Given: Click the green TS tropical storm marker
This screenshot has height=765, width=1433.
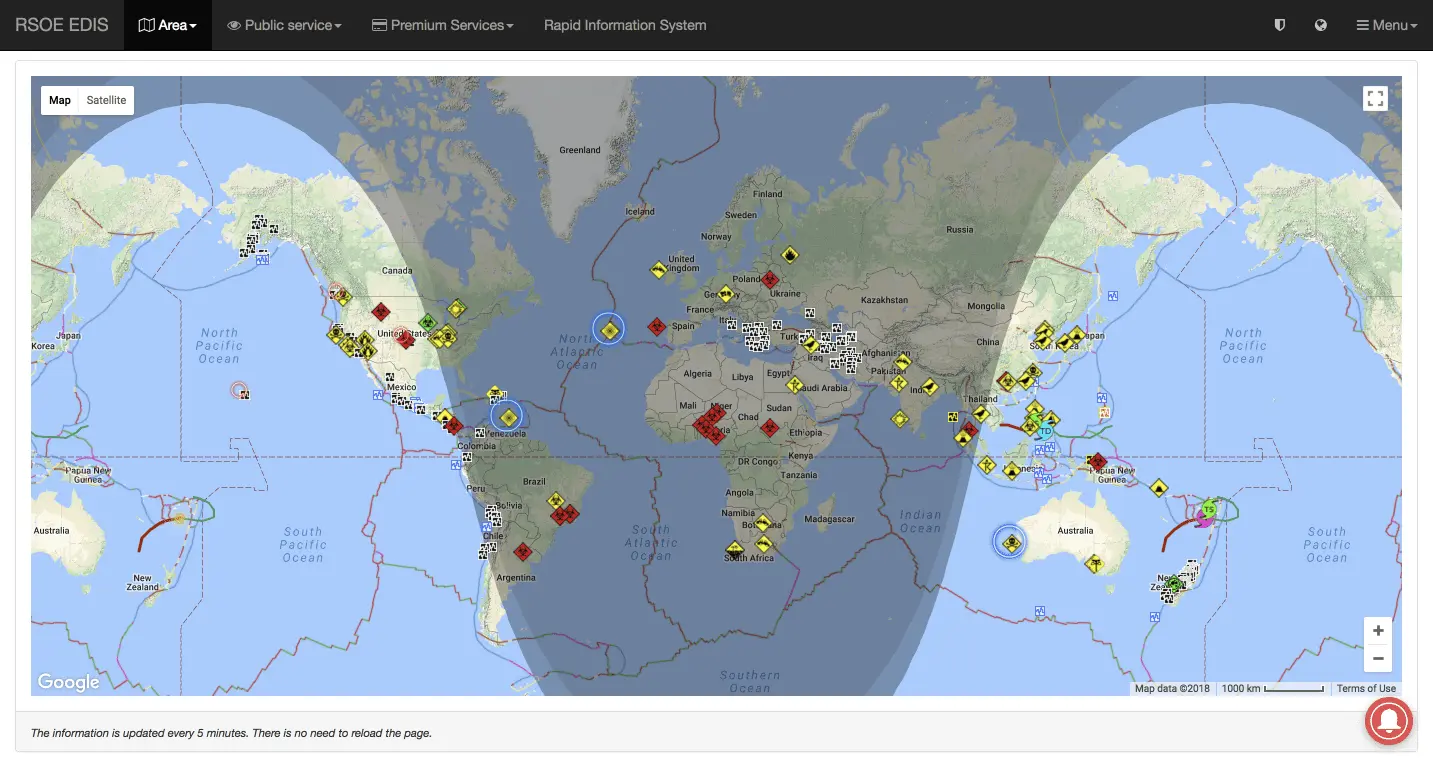Looking at the screenshot, I should point(1209,509).
